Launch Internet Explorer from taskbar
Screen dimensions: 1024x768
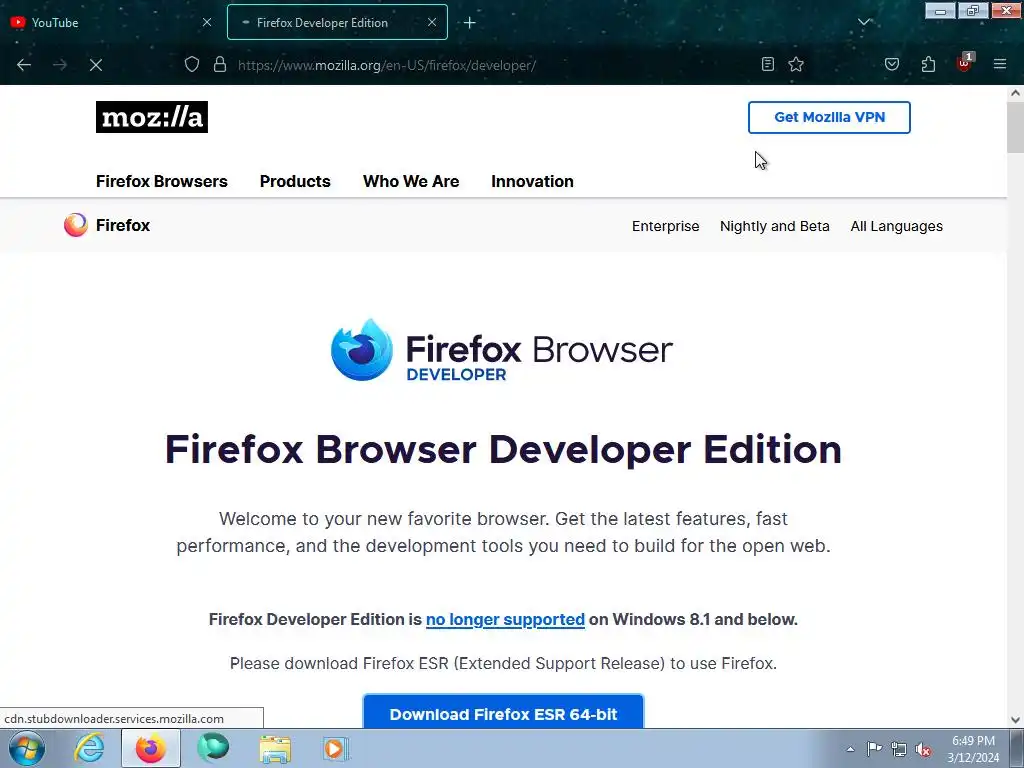point(88,748)
